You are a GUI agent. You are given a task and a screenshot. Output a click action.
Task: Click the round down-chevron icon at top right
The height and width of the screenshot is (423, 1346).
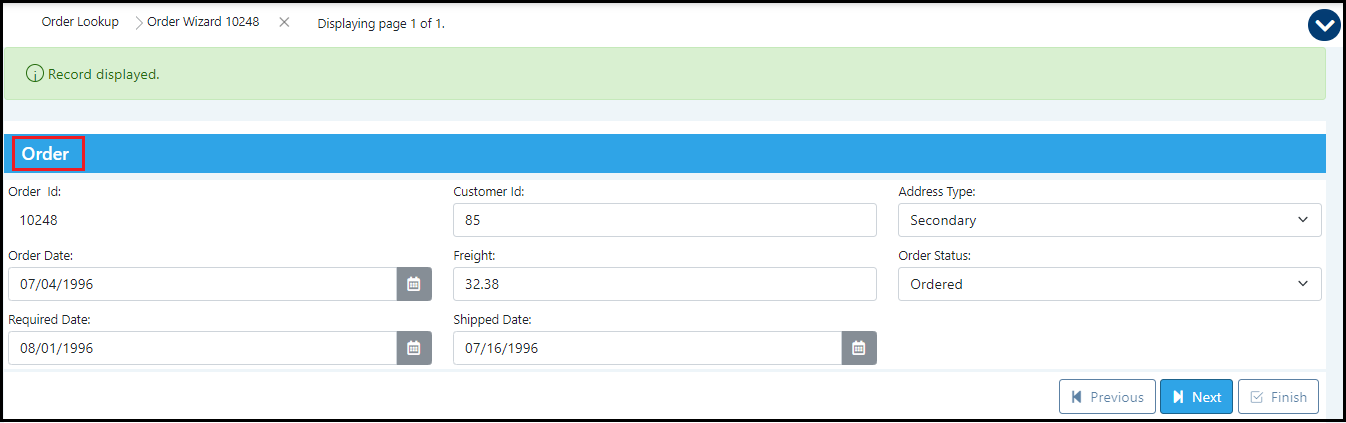coord(1323,24)
